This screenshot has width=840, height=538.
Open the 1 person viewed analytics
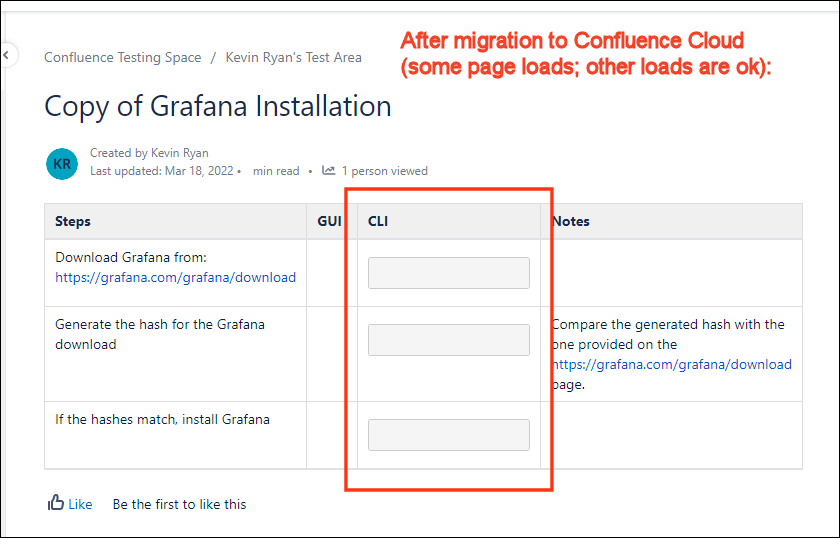pyautogui.click(x=384, y=171)
